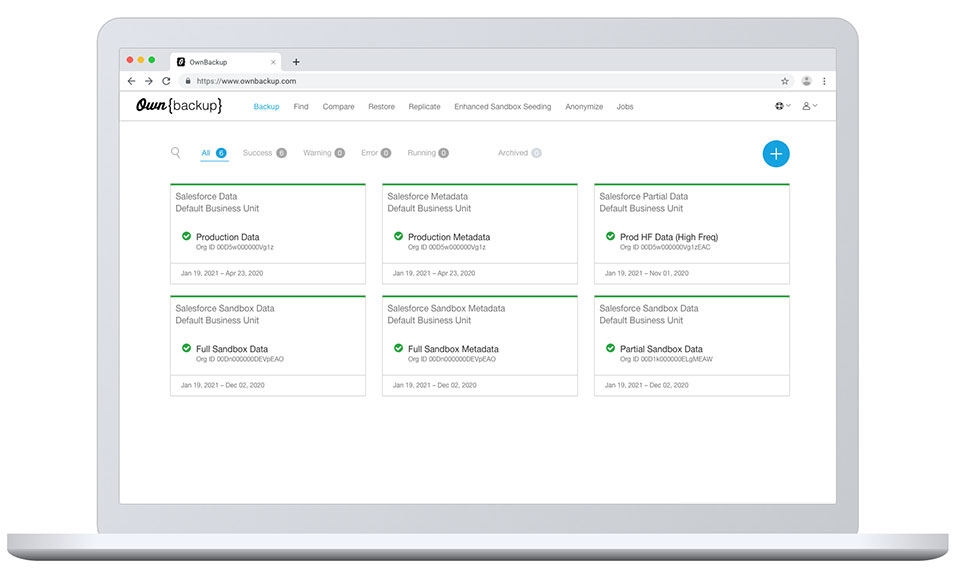
Task: Click Prod HF Data green check icon
Action: (610, 236)
